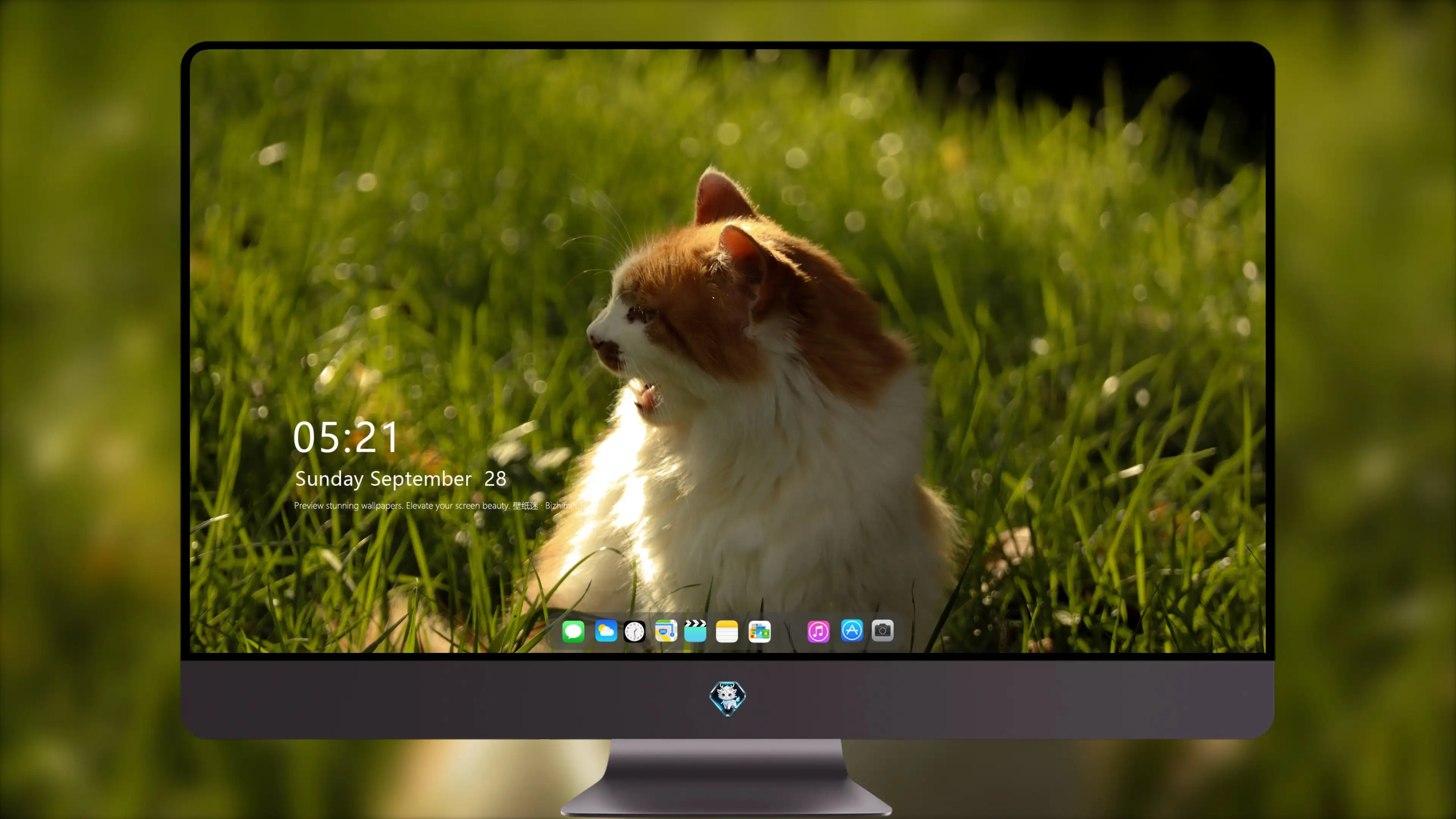Open the Passbook cards app icon
The height and width of the screenshot is (819, 1456).
point(759,631)
